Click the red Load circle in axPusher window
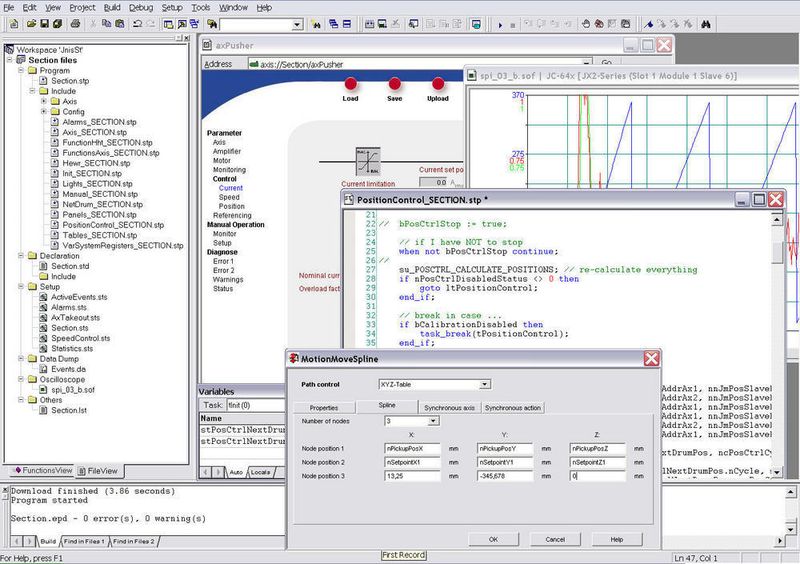 pyautogui.click(x=351, y=84)
